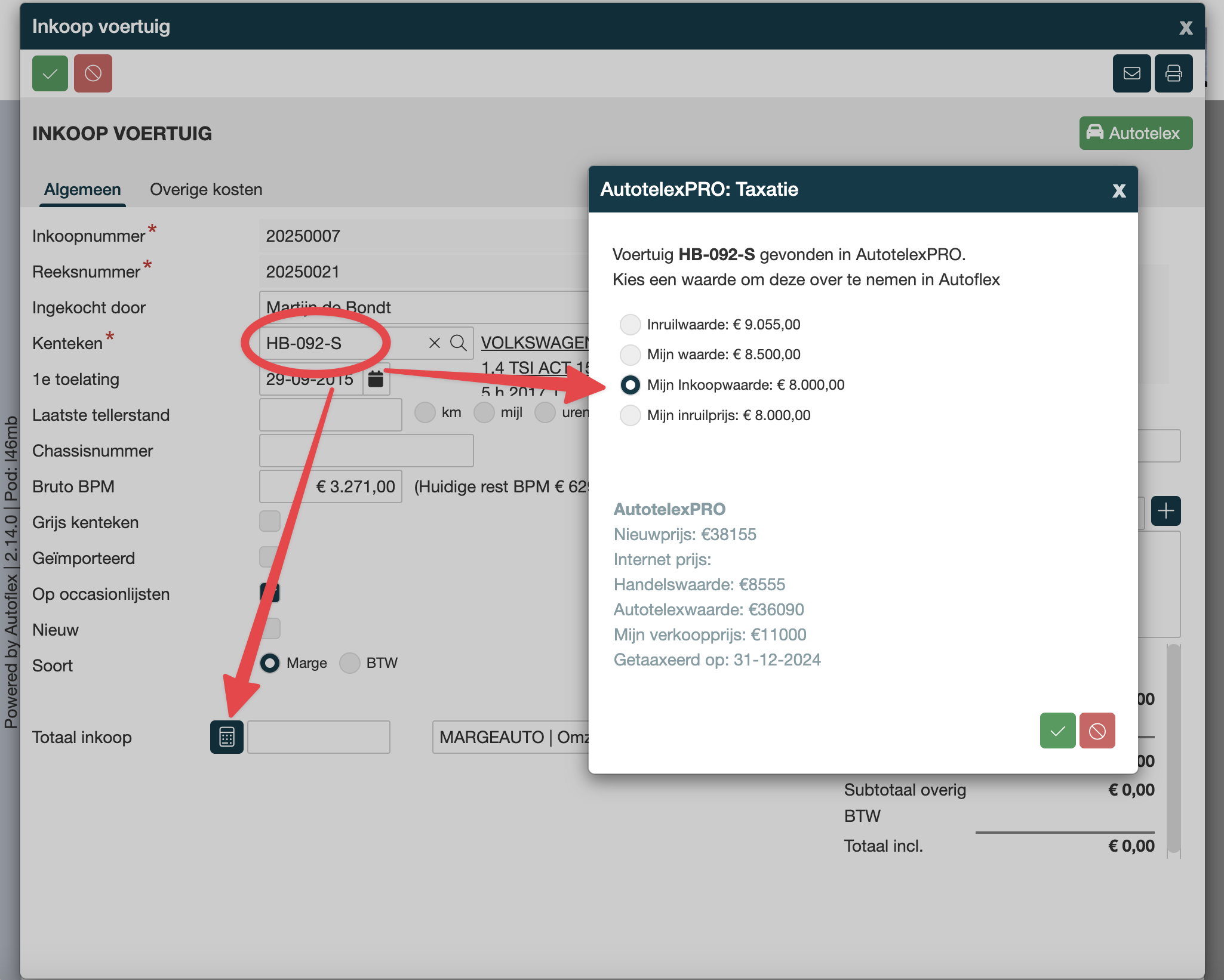Image resolution: width=1224 pixels, height=980 pixels.
Task: Select Mijn inruilprijs € 8.000,00 radio
Action: 630,415
